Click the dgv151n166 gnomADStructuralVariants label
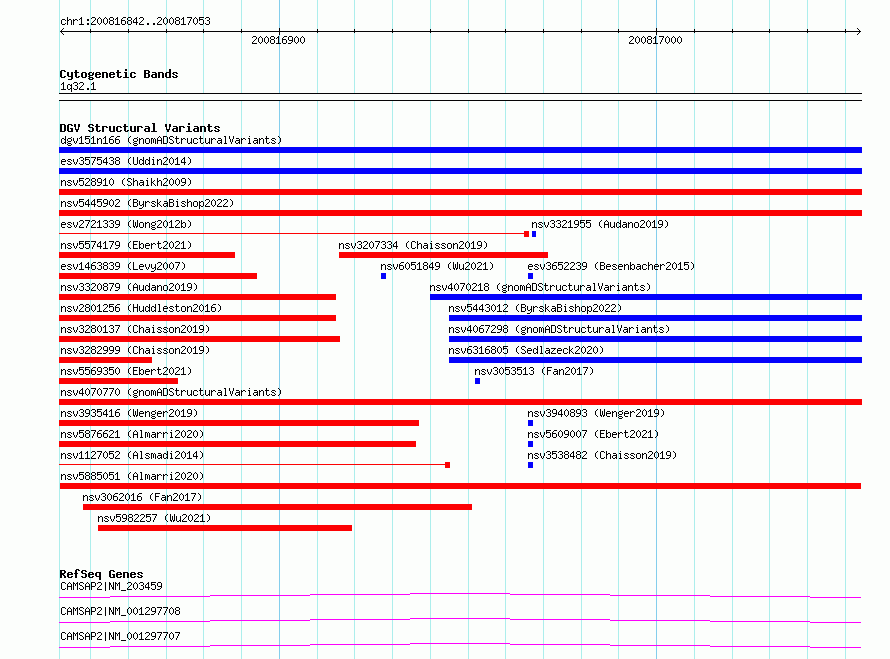Screen dimensions: 890x659 [171, 140]
